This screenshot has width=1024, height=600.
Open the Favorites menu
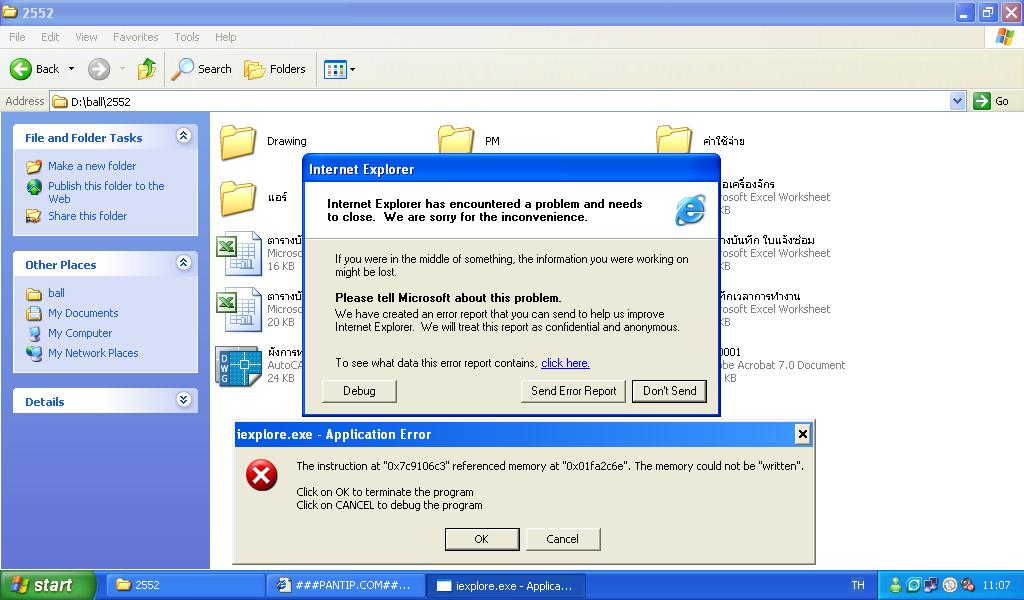[x=135, y=37]
